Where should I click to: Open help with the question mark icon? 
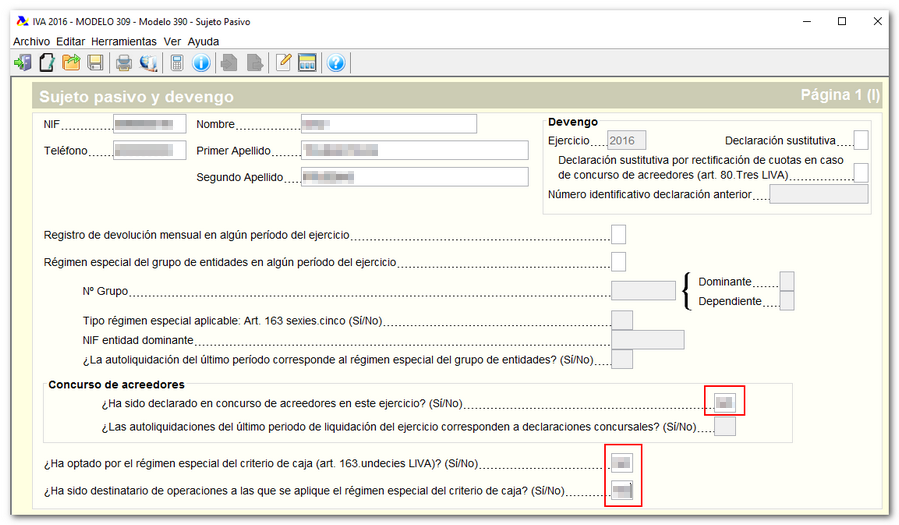pos(336,63)
